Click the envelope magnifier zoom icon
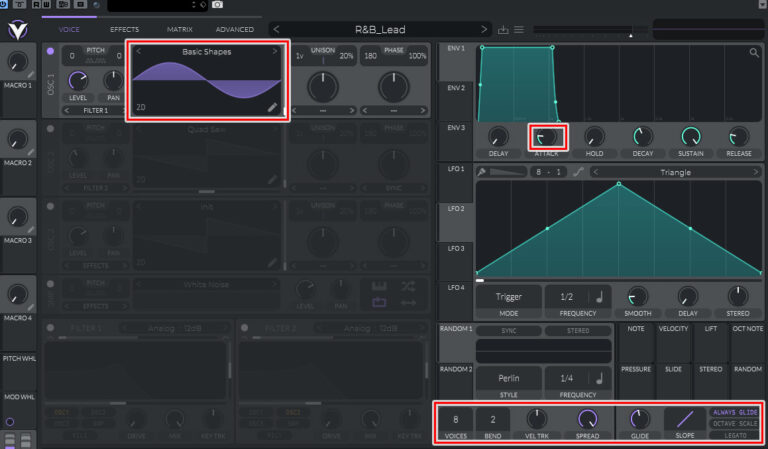 tap(753, 52)
